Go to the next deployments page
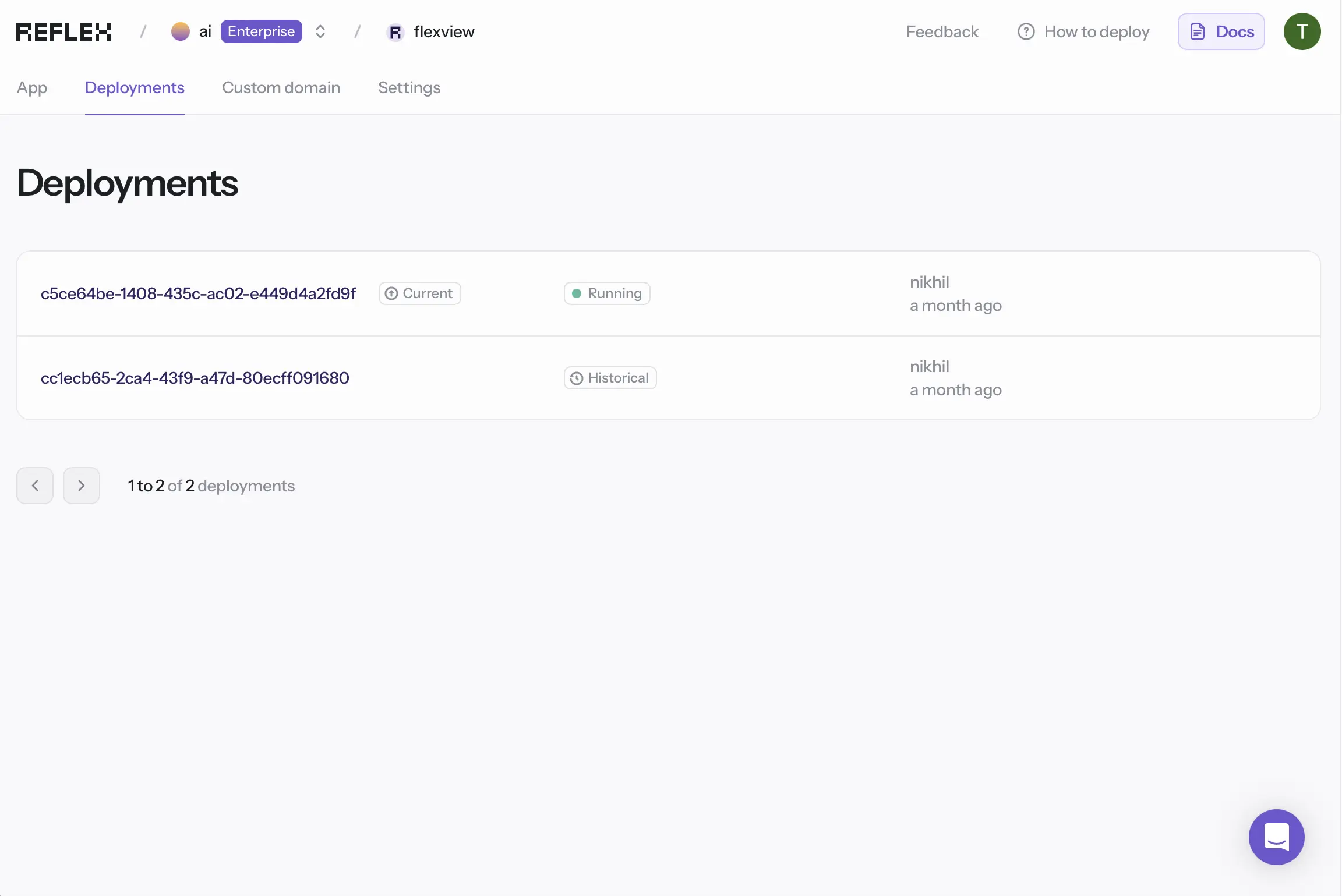Image resolution: width=1342 pixels, height=896 pixels. (x=82, y=486)
